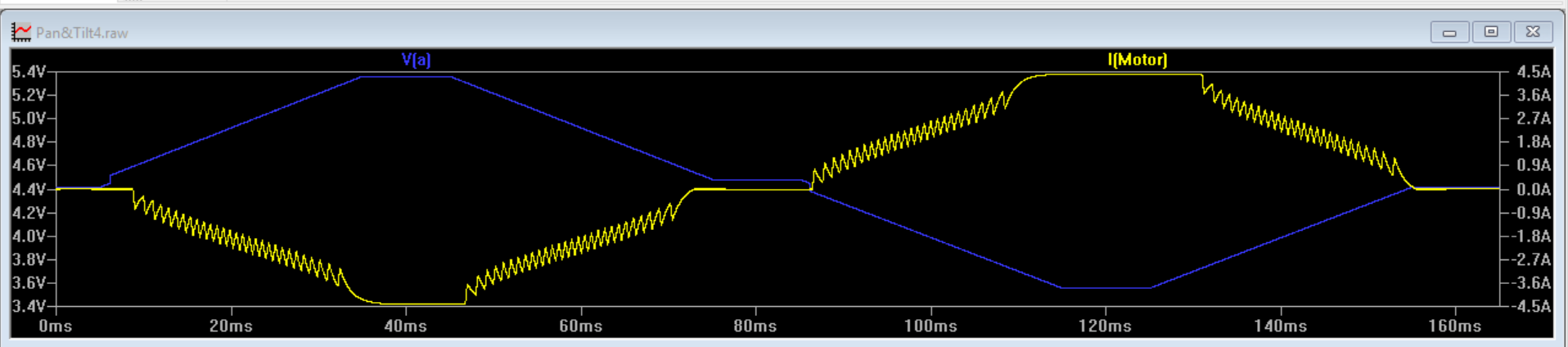The image size is (1568, 347).
Task: Select the I(Motor) trace label
Action: click(x=1138, y=59)
